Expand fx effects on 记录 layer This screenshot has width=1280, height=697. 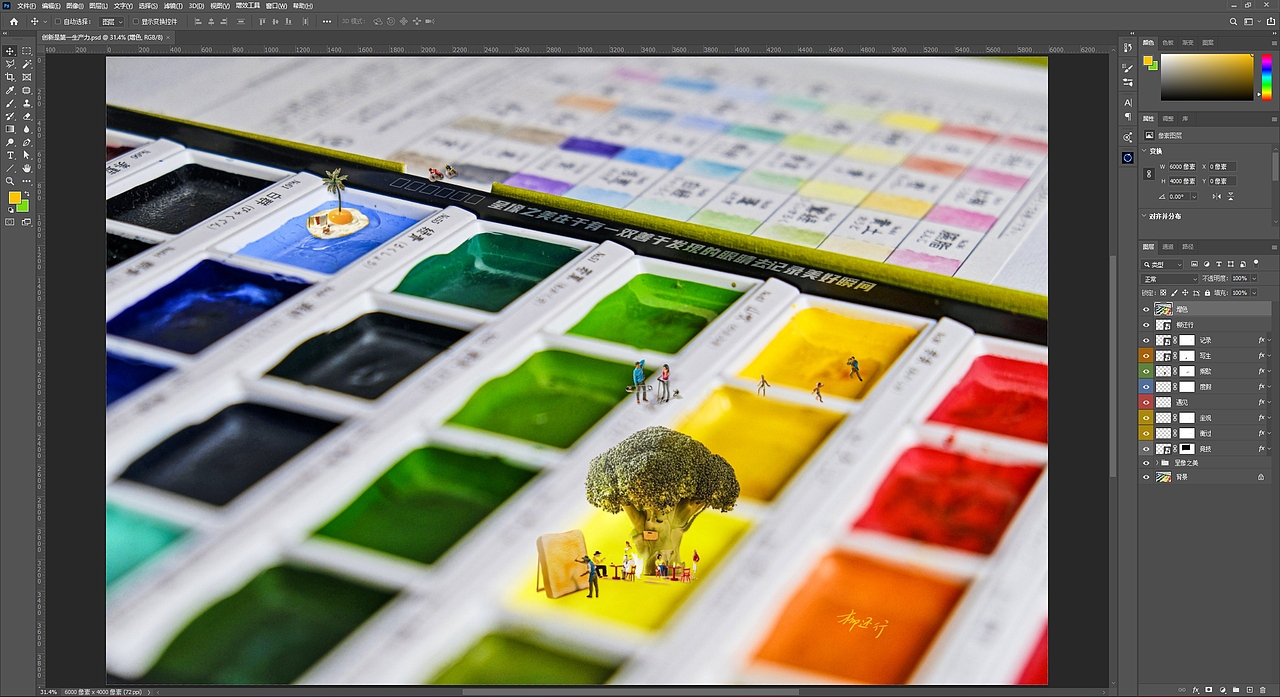coord(1269,340)
